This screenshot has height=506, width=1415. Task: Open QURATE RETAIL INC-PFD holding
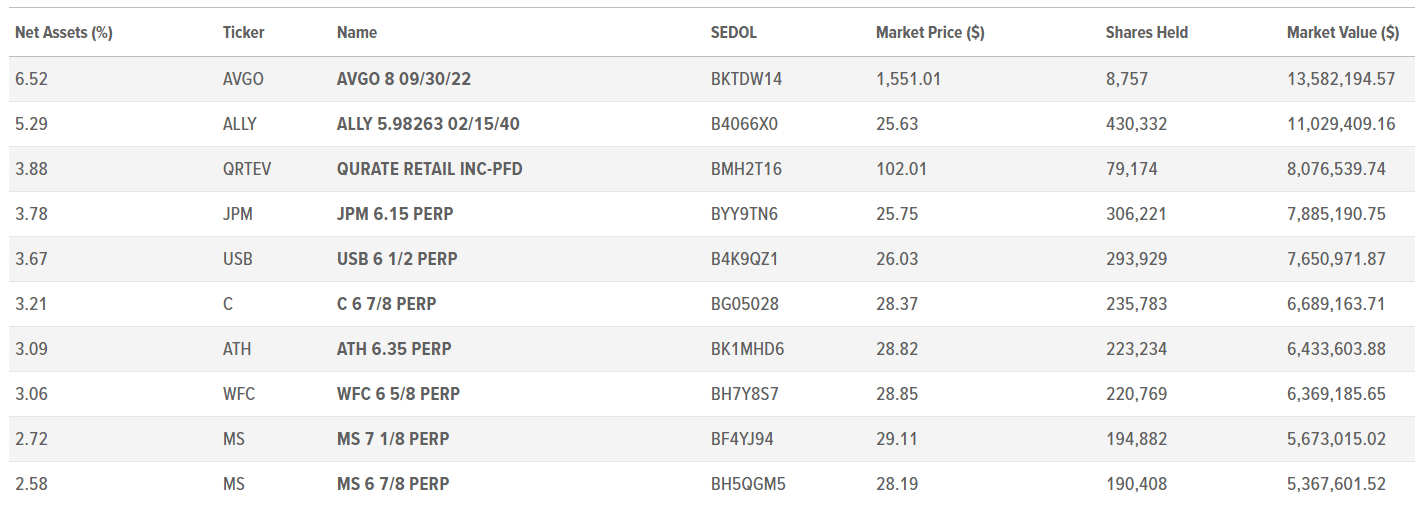[x=430, y=169]
